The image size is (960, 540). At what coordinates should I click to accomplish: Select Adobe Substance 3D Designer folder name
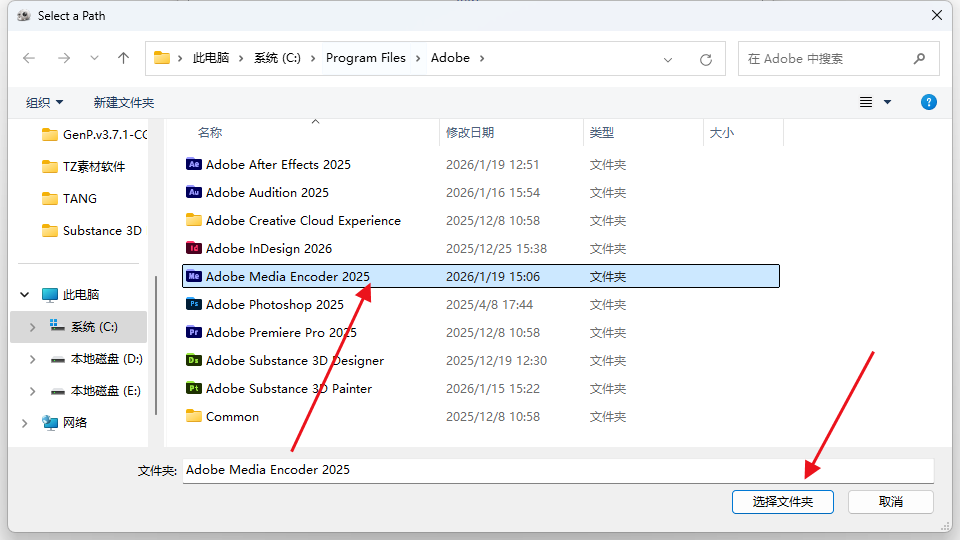[294, 361]
